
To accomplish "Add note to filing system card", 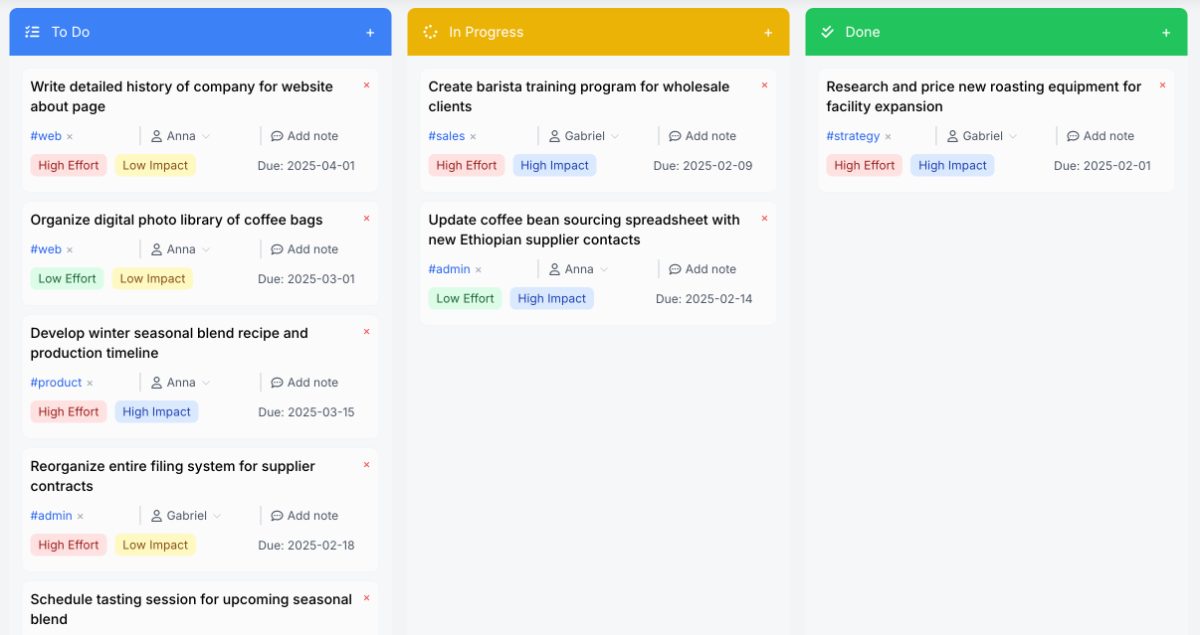I will coord(305,516).
